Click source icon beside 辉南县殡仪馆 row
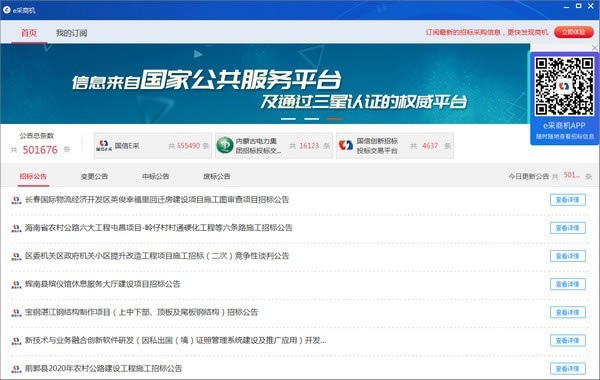Image resolution: width=600 pixels, height=380 pixels. click(16, 285)
